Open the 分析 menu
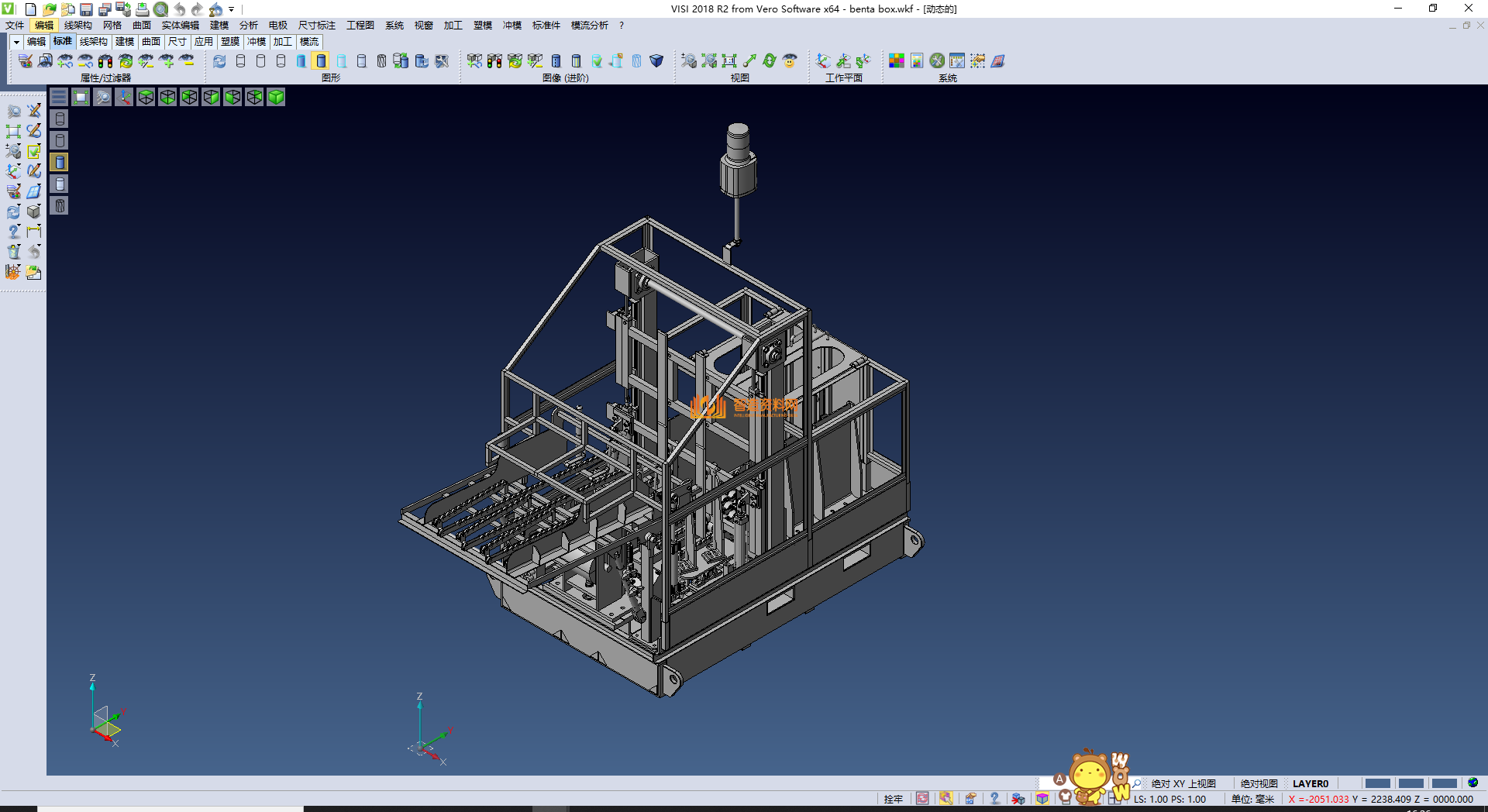 point(248,26)
